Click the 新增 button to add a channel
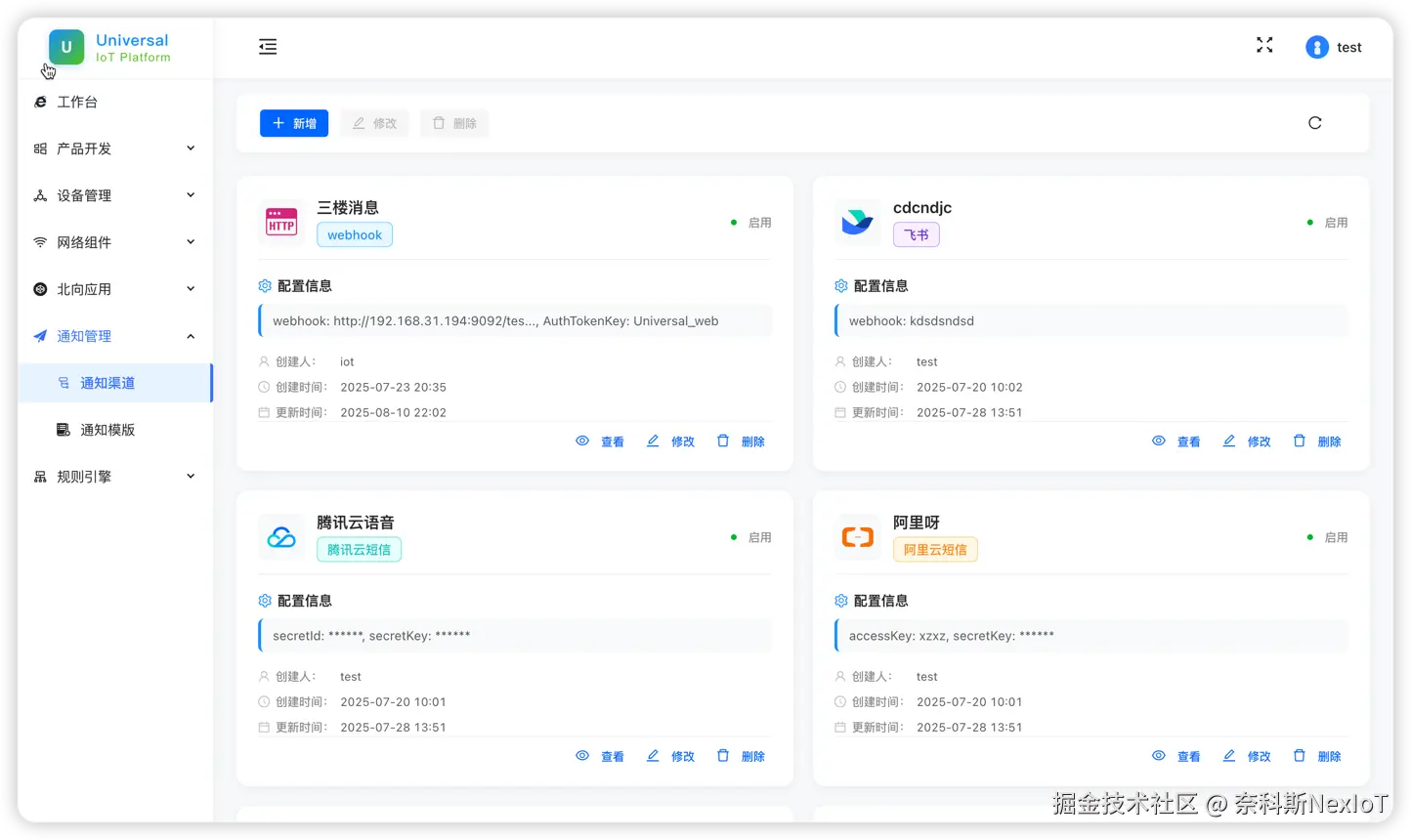 [293, 123]
